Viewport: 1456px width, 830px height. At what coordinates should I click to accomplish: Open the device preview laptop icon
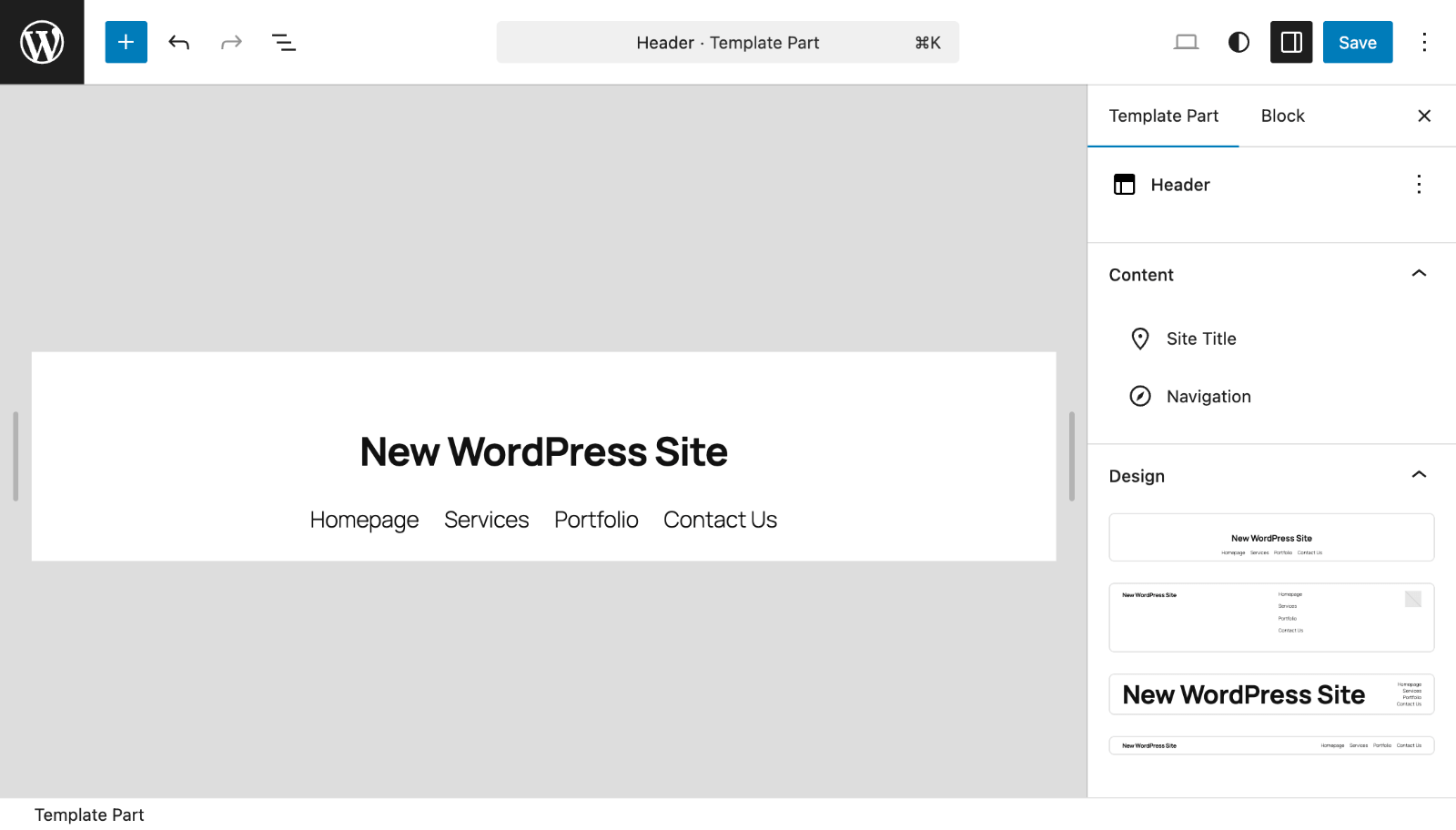[x=1186, y=42]
